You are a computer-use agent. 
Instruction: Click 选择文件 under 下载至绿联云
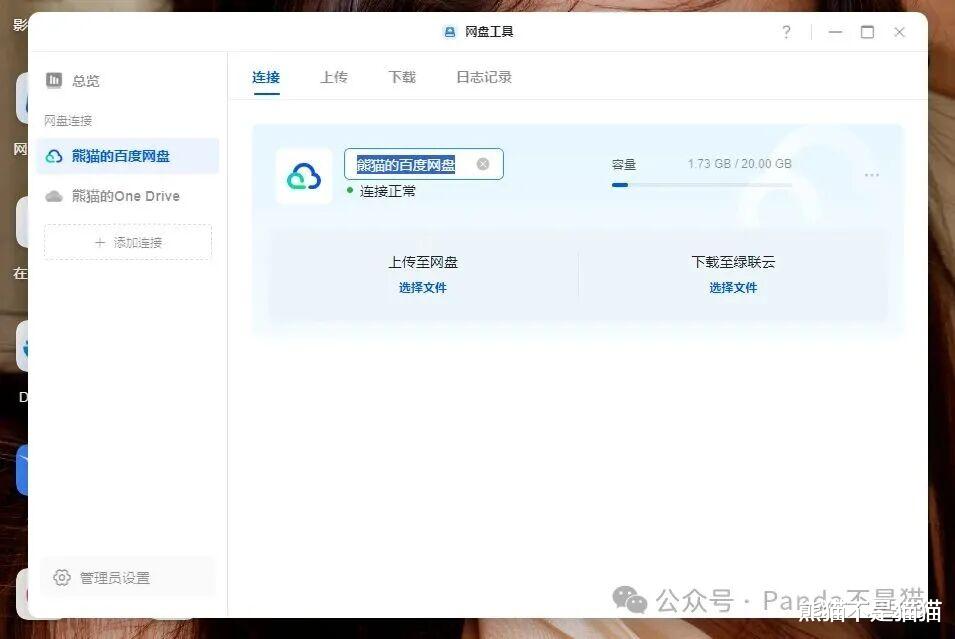733,288
